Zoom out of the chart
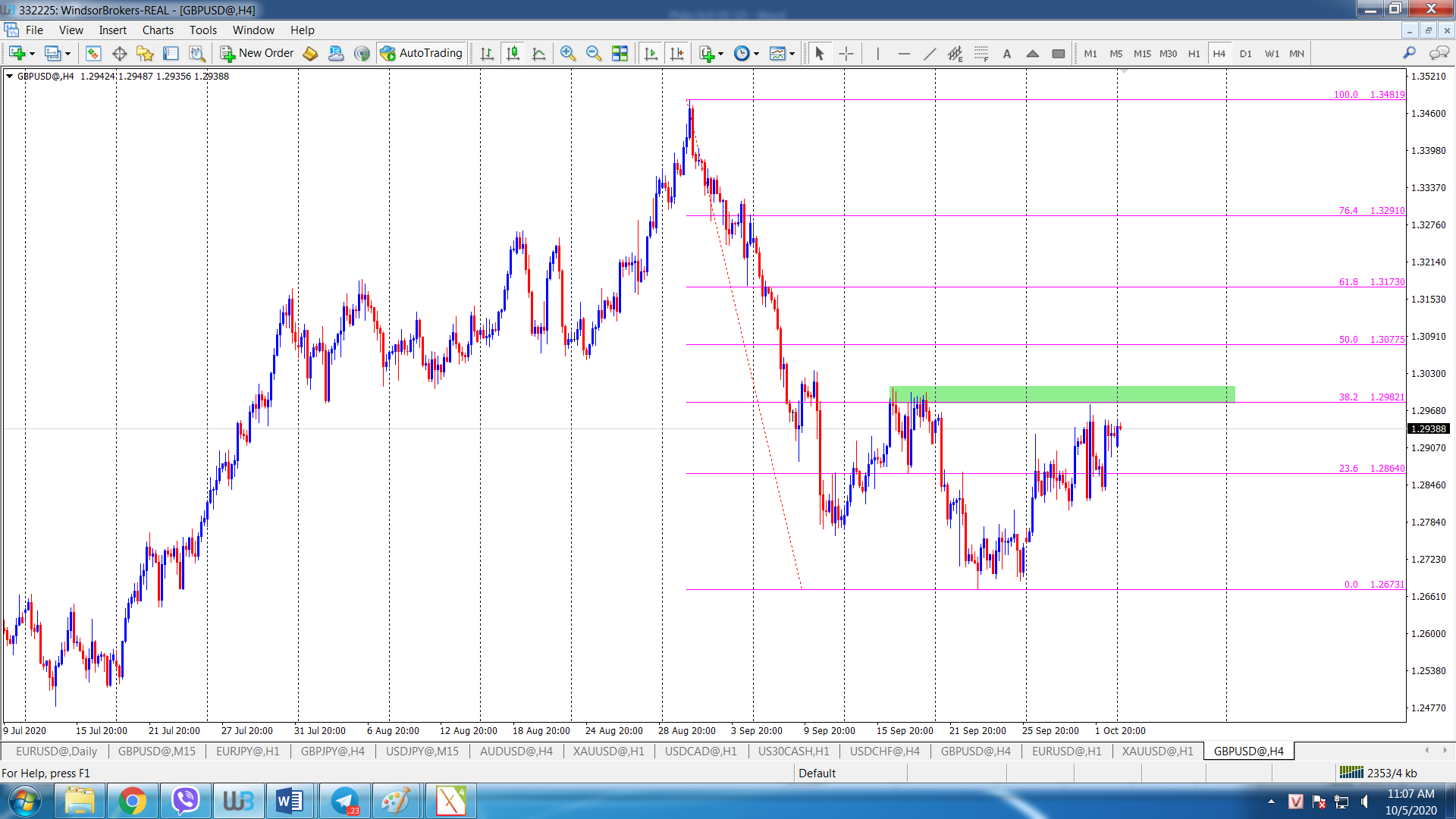 (x=594, y=53)
